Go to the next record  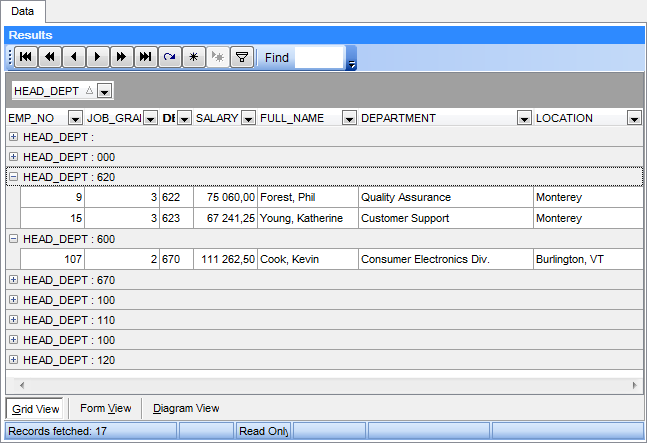[97, 58]
